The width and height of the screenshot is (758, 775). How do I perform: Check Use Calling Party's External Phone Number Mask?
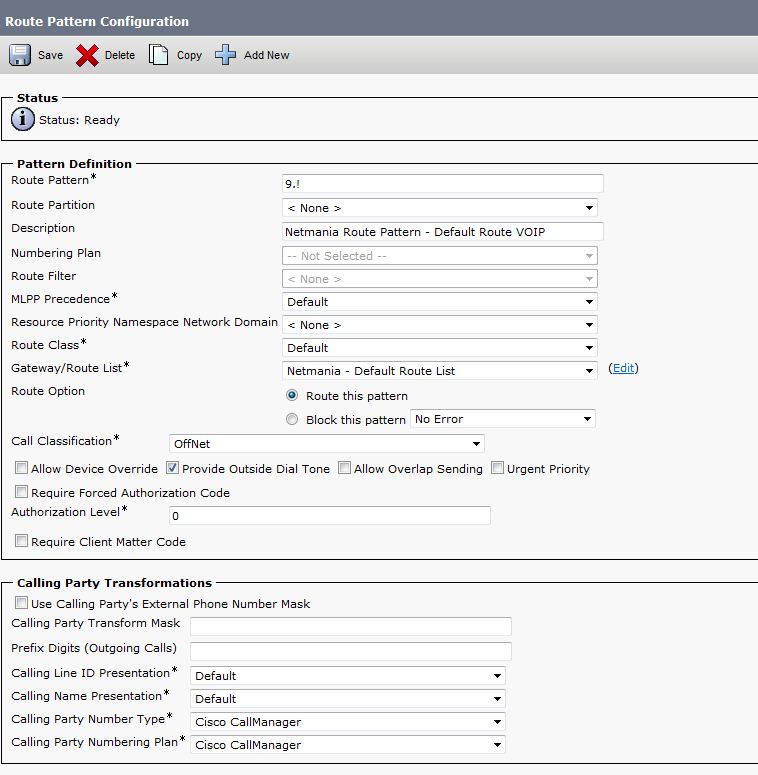(x=21, y=603)
